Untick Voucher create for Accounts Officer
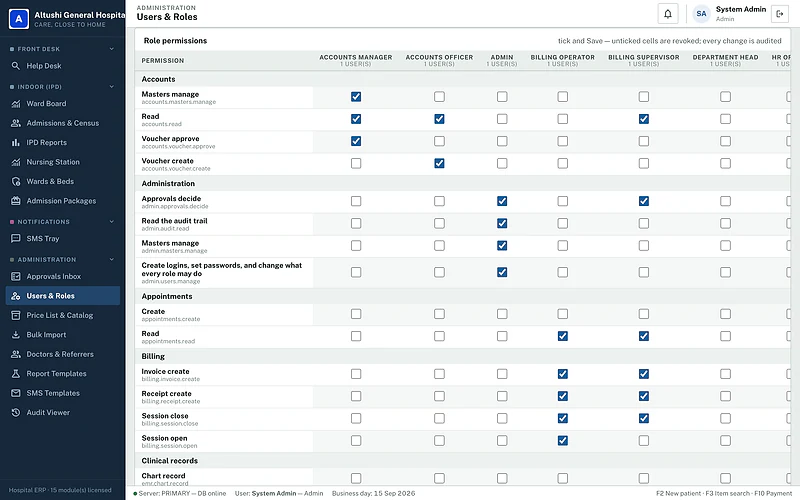The height and width of the screenshot is (500, 800). tap(439, 163)
